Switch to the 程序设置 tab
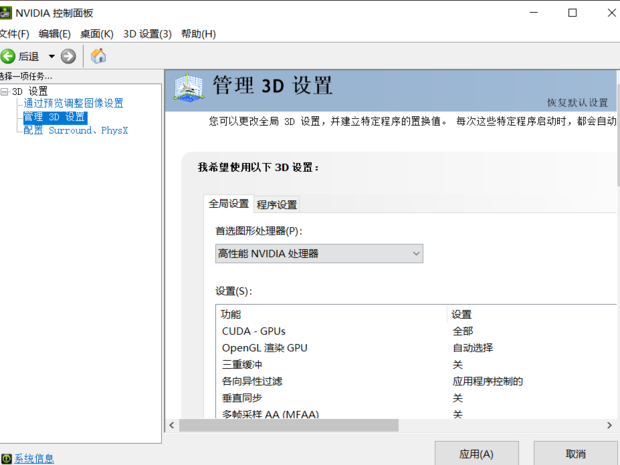This screenshot has height=465, width=620. [x=276, y=205]
